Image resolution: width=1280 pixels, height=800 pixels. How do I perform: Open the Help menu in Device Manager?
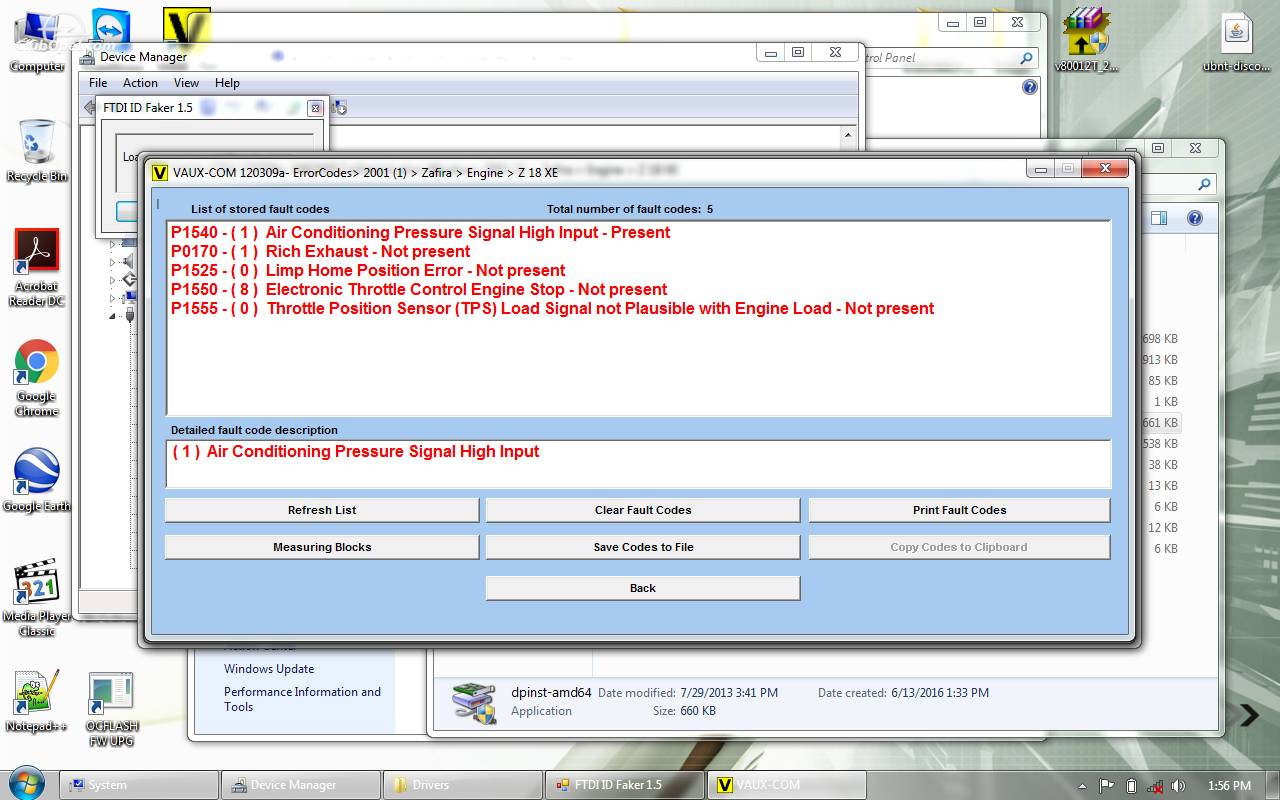(x=227, y=83)
